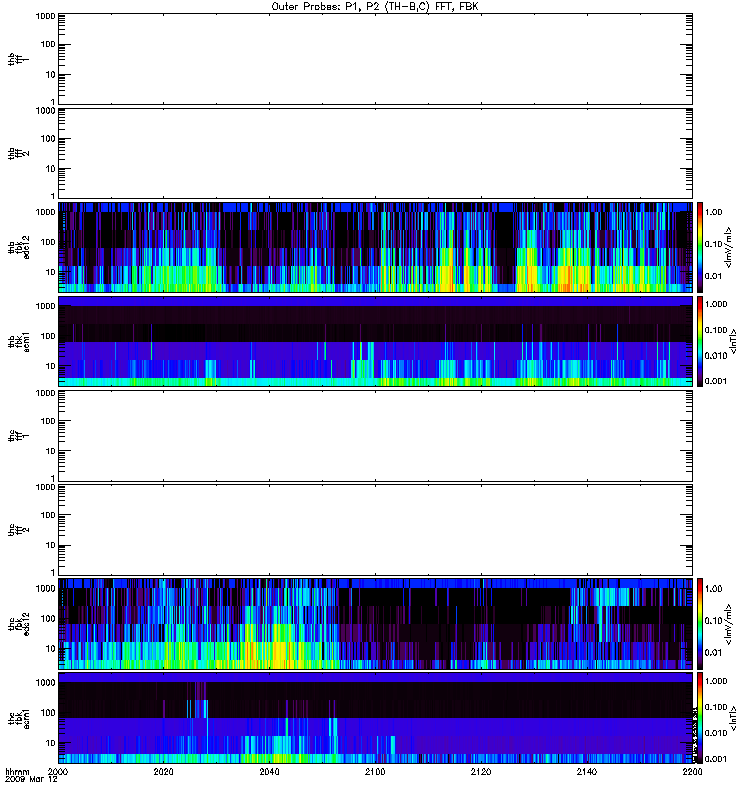
Task: Click the '2200' time axis label
Action: click(692, 771)
